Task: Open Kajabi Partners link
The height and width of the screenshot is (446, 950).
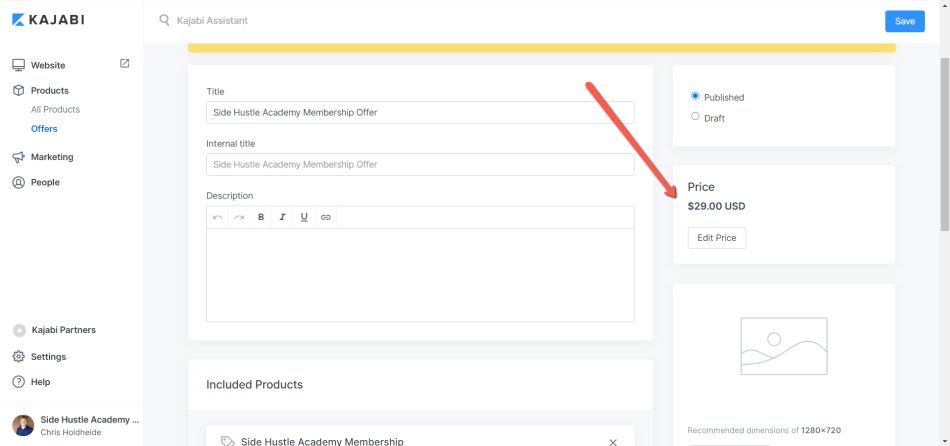Action: [64, 330]
